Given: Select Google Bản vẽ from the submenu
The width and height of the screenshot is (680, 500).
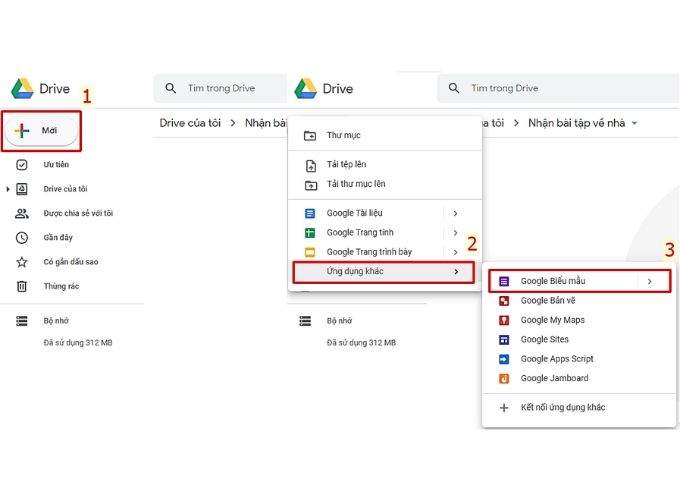Looking at the screenshot, I should point(579,301).
